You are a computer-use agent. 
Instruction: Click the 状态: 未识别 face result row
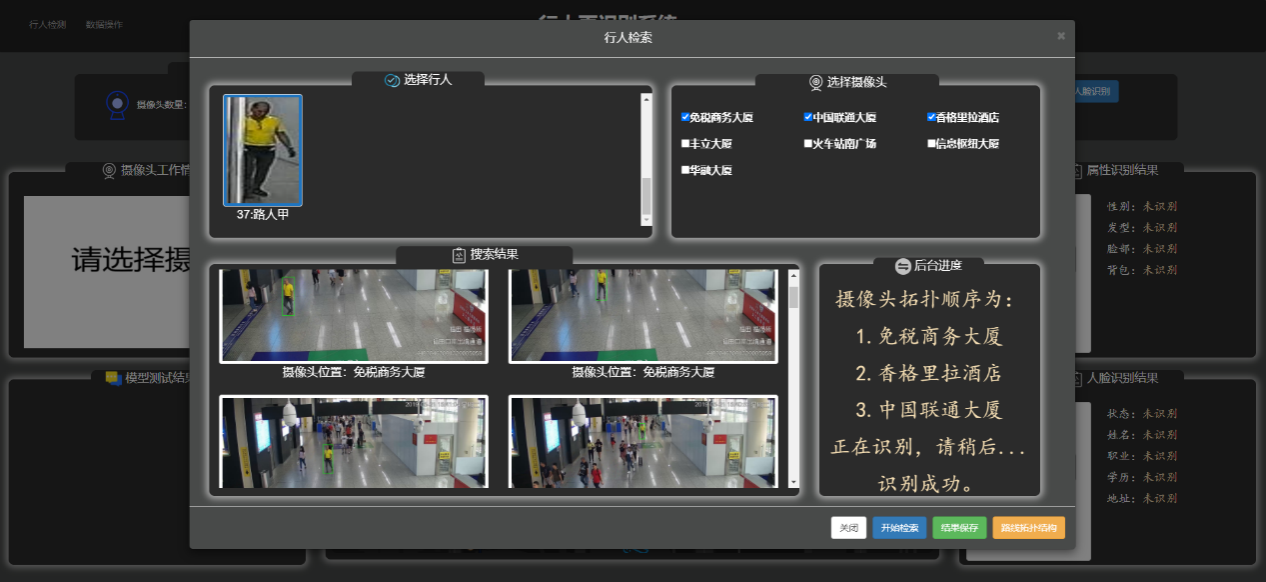point(1142,414)
